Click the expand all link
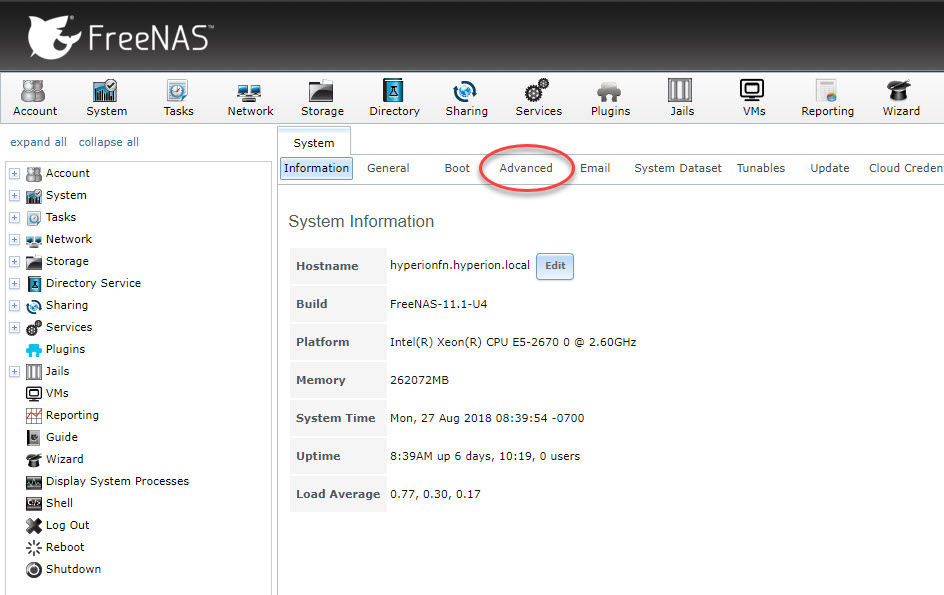Screen dimensions: 944x595 point(39,142)
